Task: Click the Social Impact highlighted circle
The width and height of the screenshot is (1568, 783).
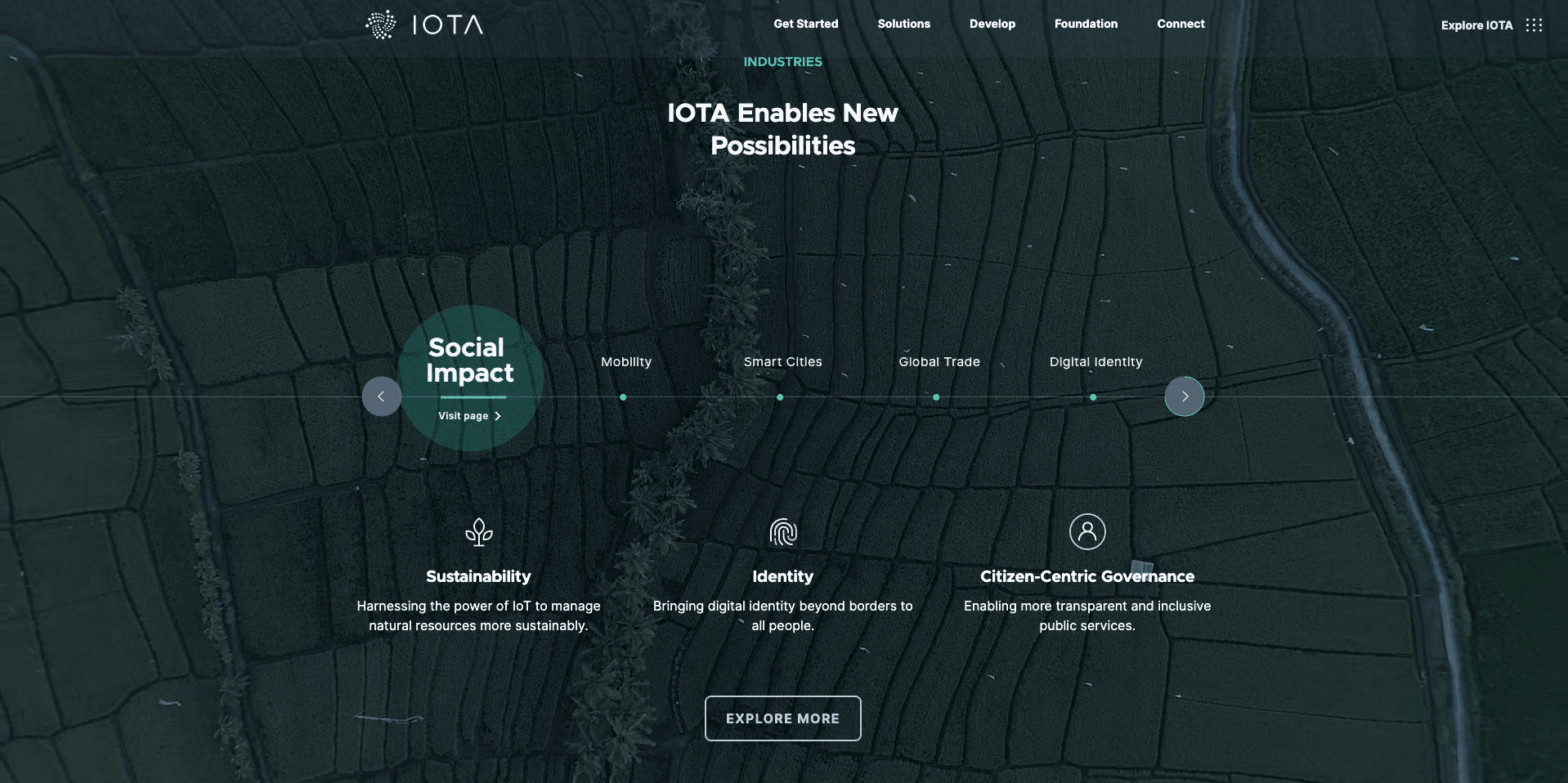Action: coord(470,360)
